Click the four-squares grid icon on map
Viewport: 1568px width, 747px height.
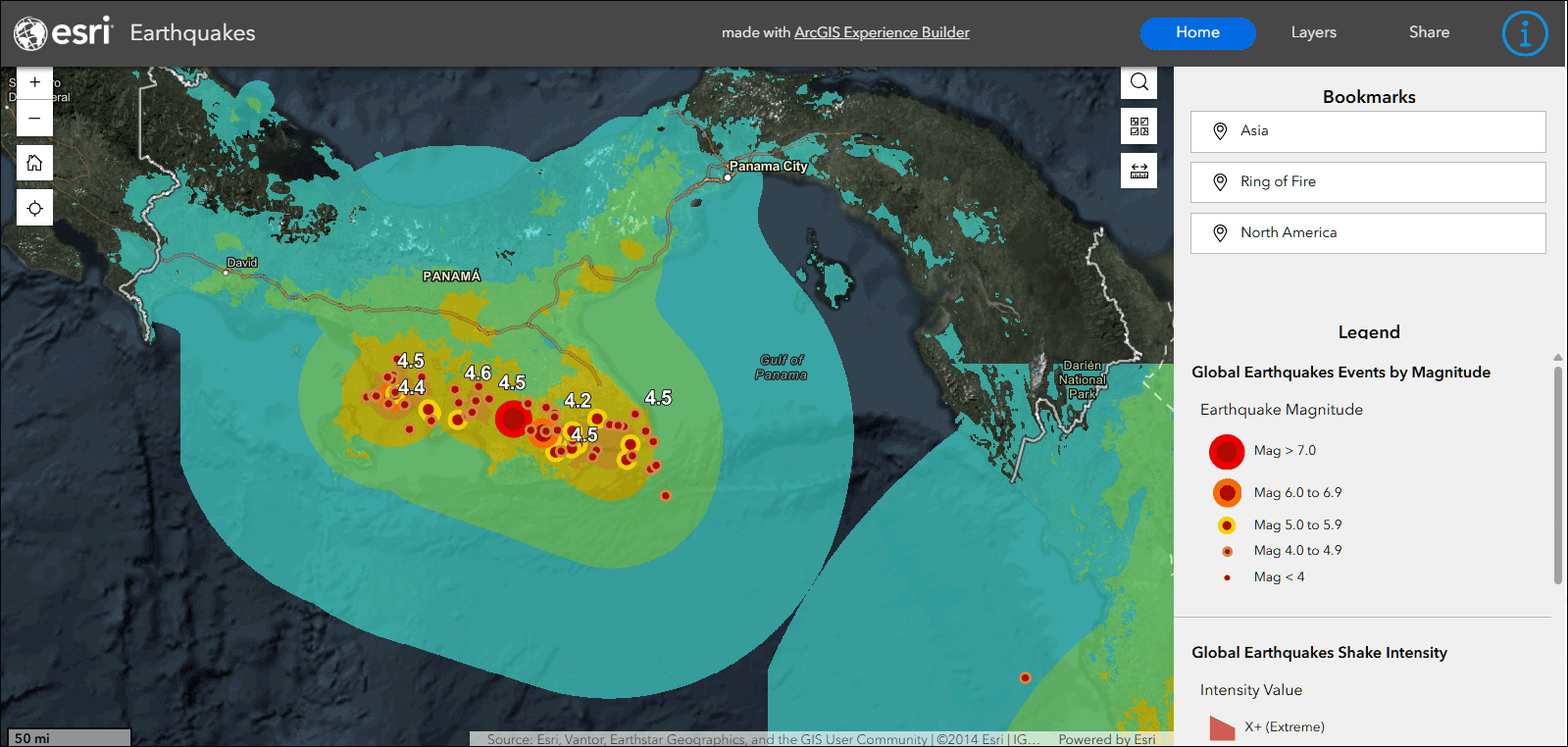pos(1138,126)
